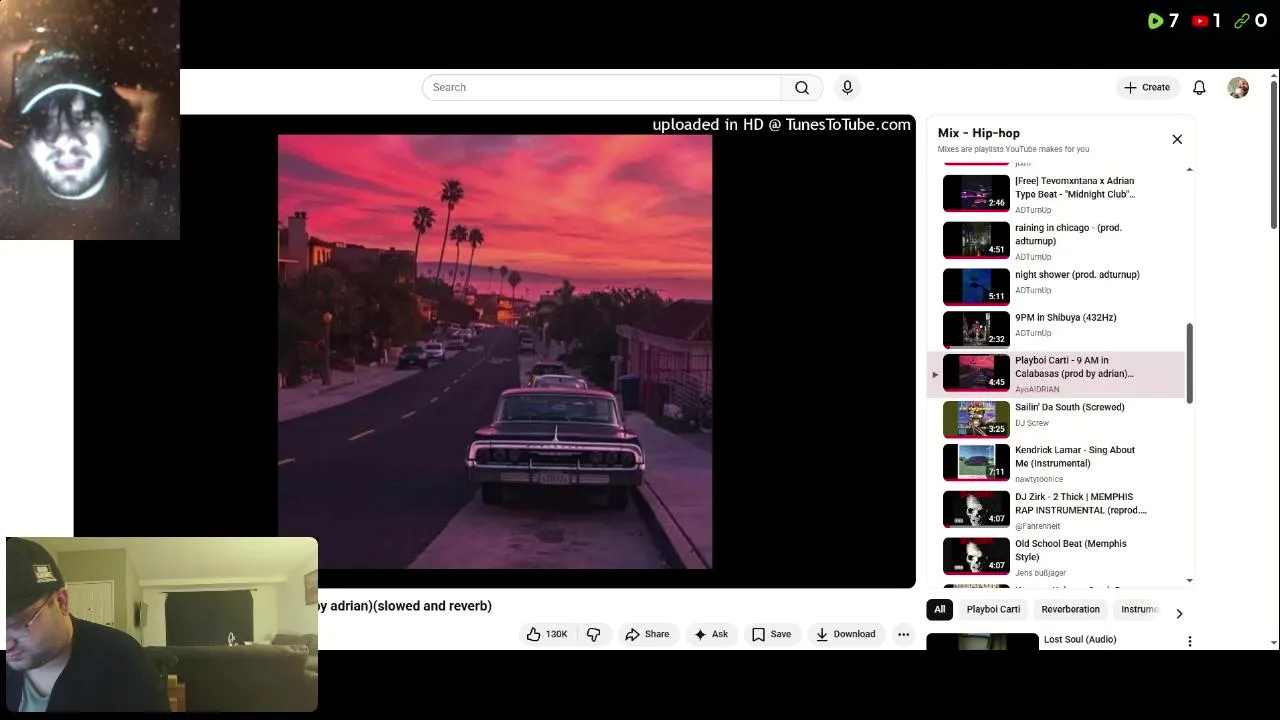Open the Lost Soul (Audio) video thumbnail
The width and height of the screenshot is (1280, 720).
point(982,642)
